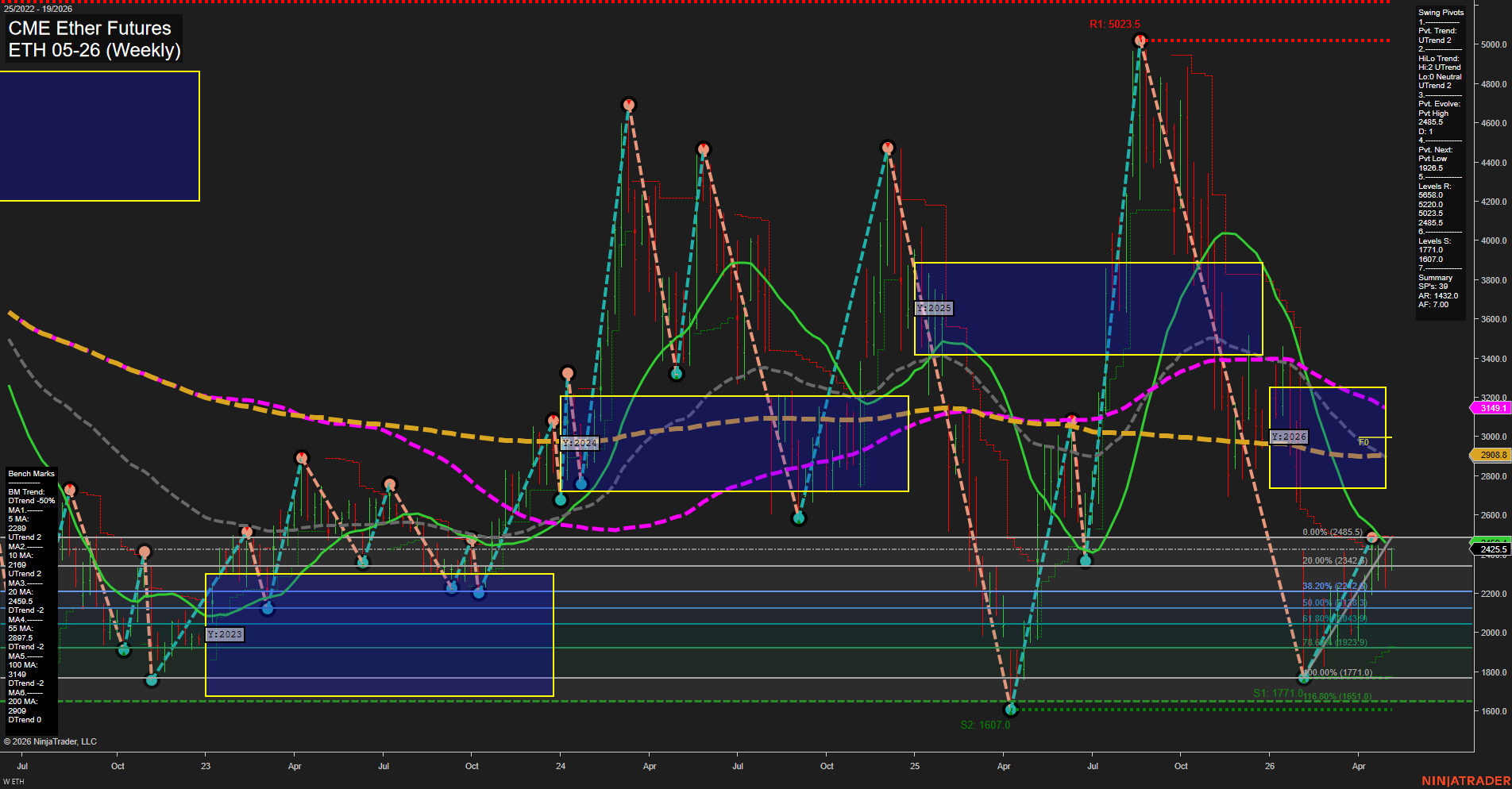Click the 5000.0 price axis label

[x=1494, y=45]
